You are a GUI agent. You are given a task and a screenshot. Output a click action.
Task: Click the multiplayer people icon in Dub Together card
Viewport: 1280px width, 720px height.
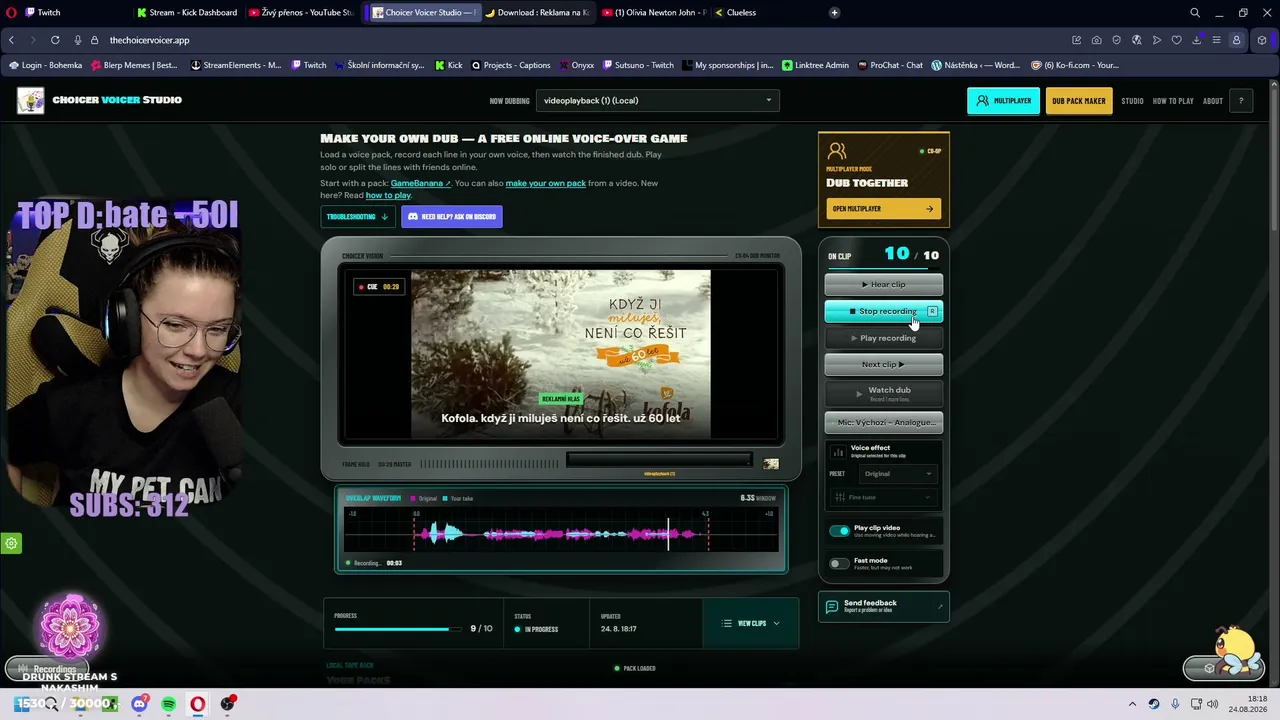coord(837,151)
